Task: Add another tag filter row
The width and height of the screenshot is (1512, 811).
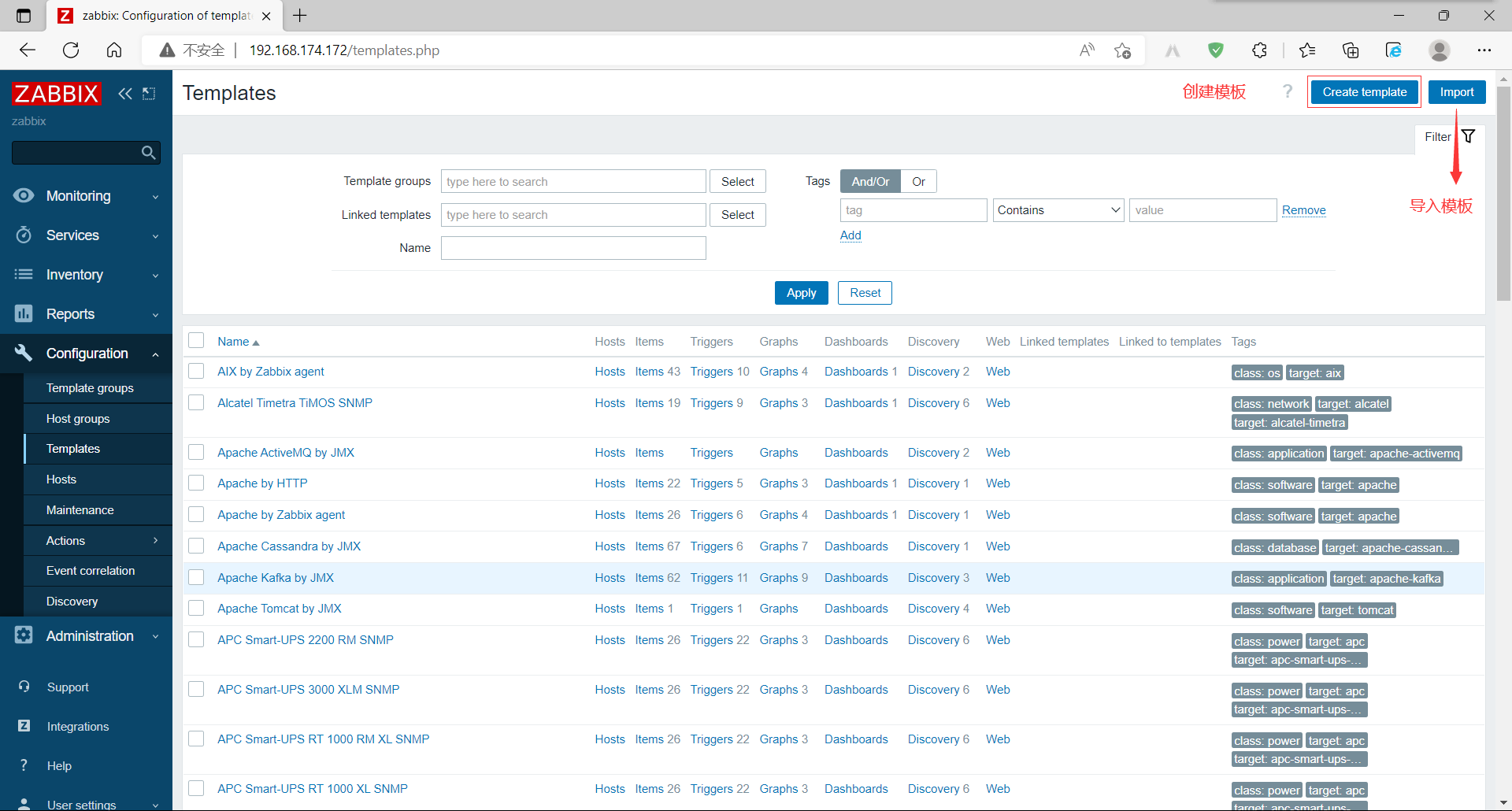Action: pos(850,235)
